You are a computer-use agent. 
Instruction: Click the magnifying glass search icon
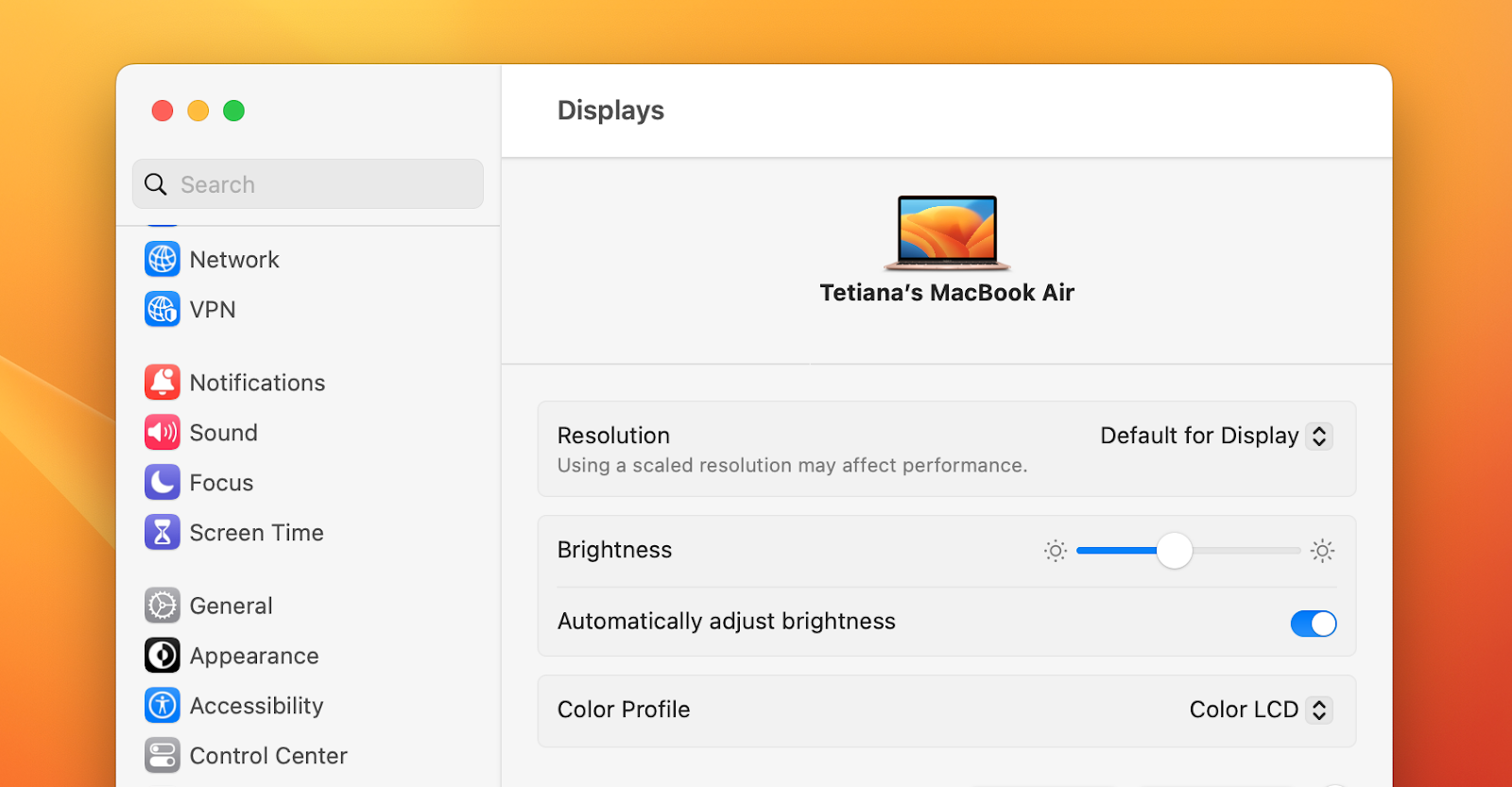156,184
